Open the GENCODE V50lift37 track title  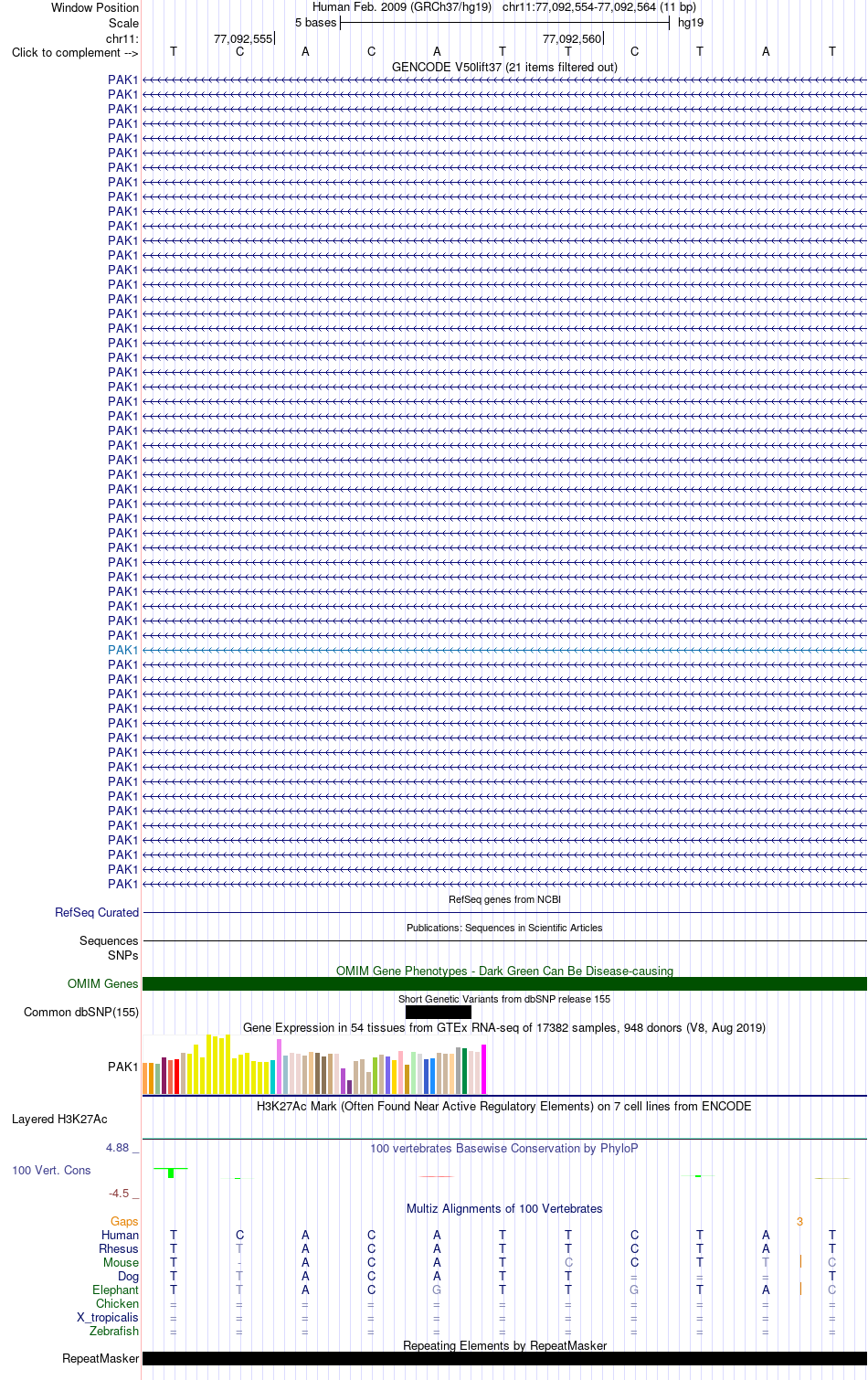(504, 67)
